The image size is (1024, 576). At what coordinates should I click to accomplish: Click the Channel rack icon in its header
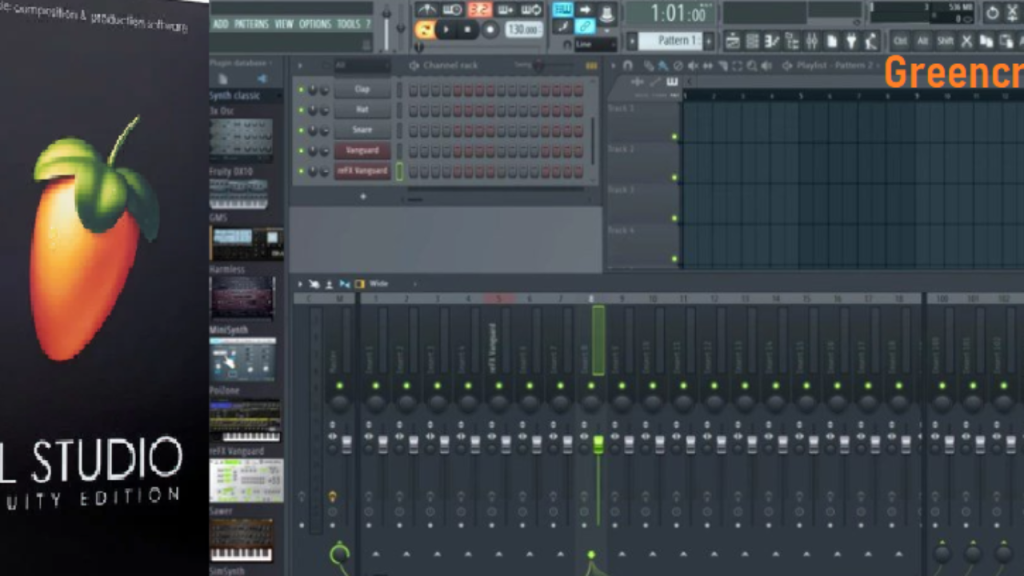tap(414, 65)
